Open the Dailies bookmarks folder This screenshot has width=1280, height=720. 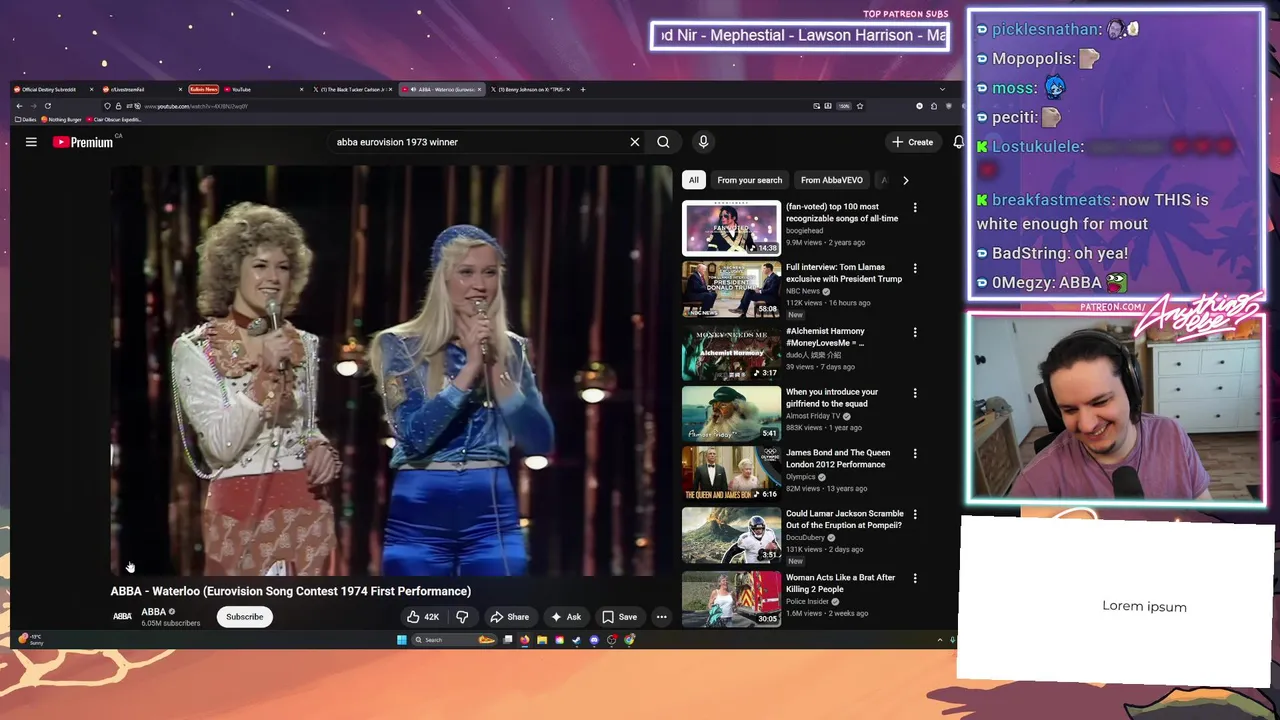[27, 119]
